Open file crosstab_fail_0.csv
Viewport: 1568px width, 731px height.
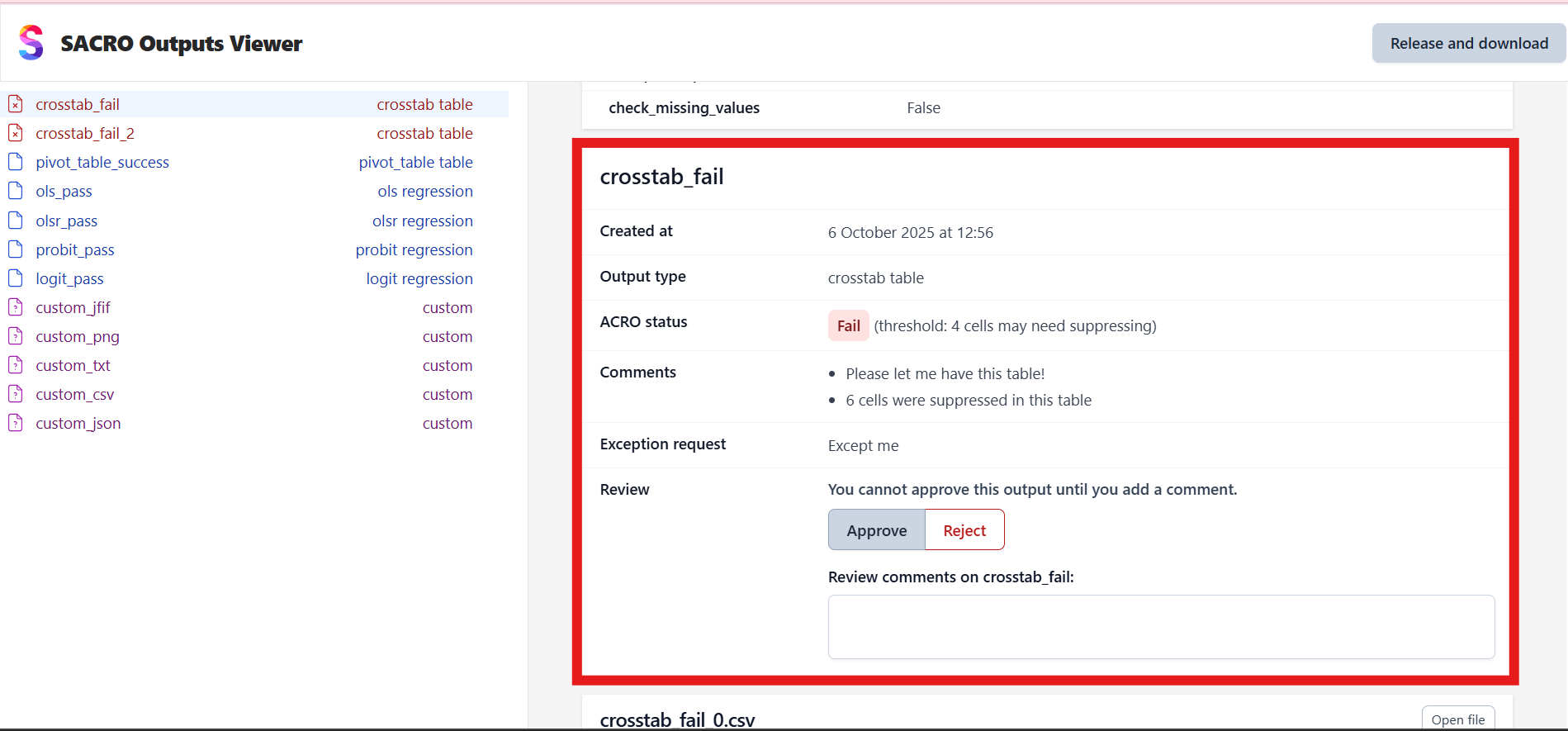(1457, 719)
